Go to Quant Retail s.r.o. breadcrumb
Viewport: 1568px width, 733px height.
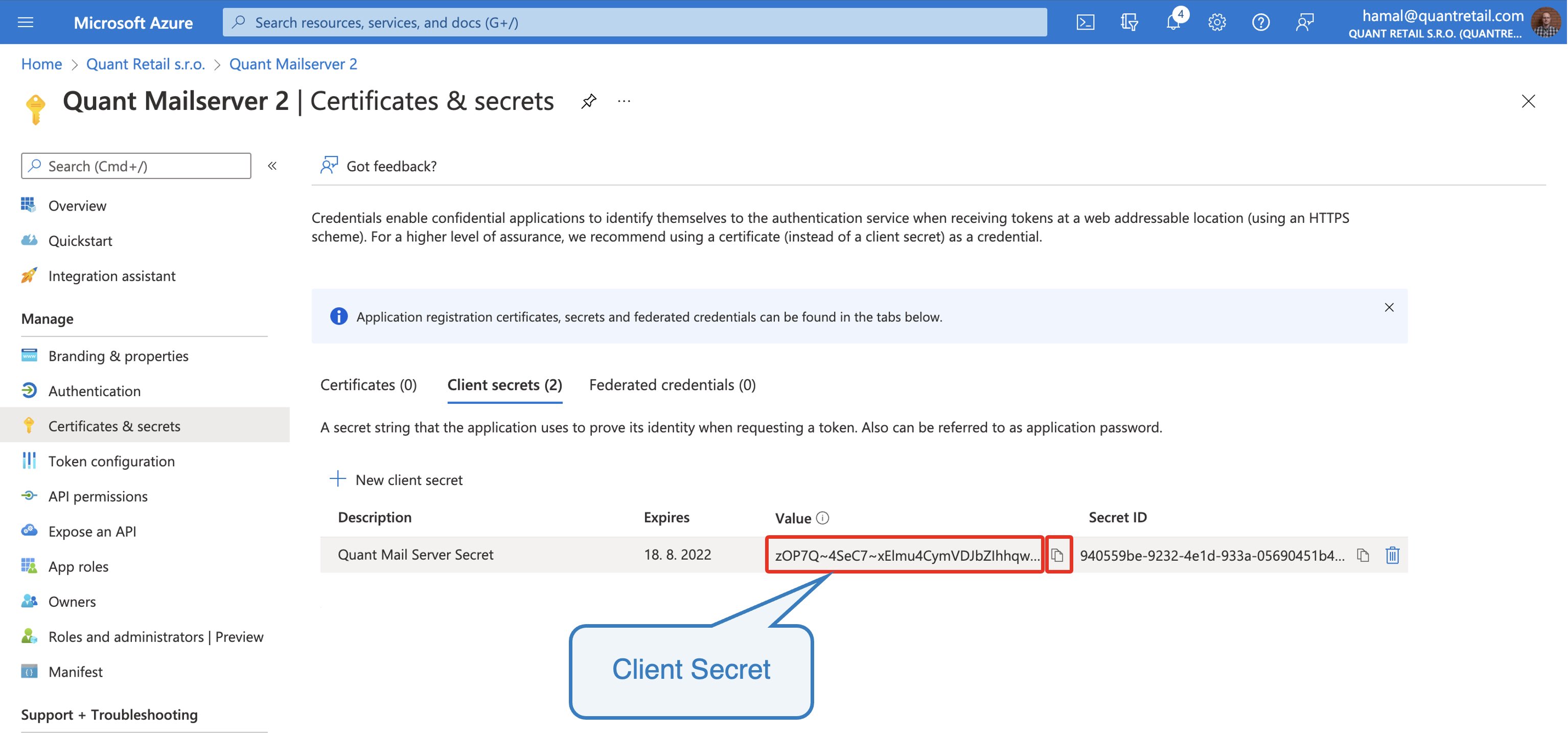pos(146,64)
